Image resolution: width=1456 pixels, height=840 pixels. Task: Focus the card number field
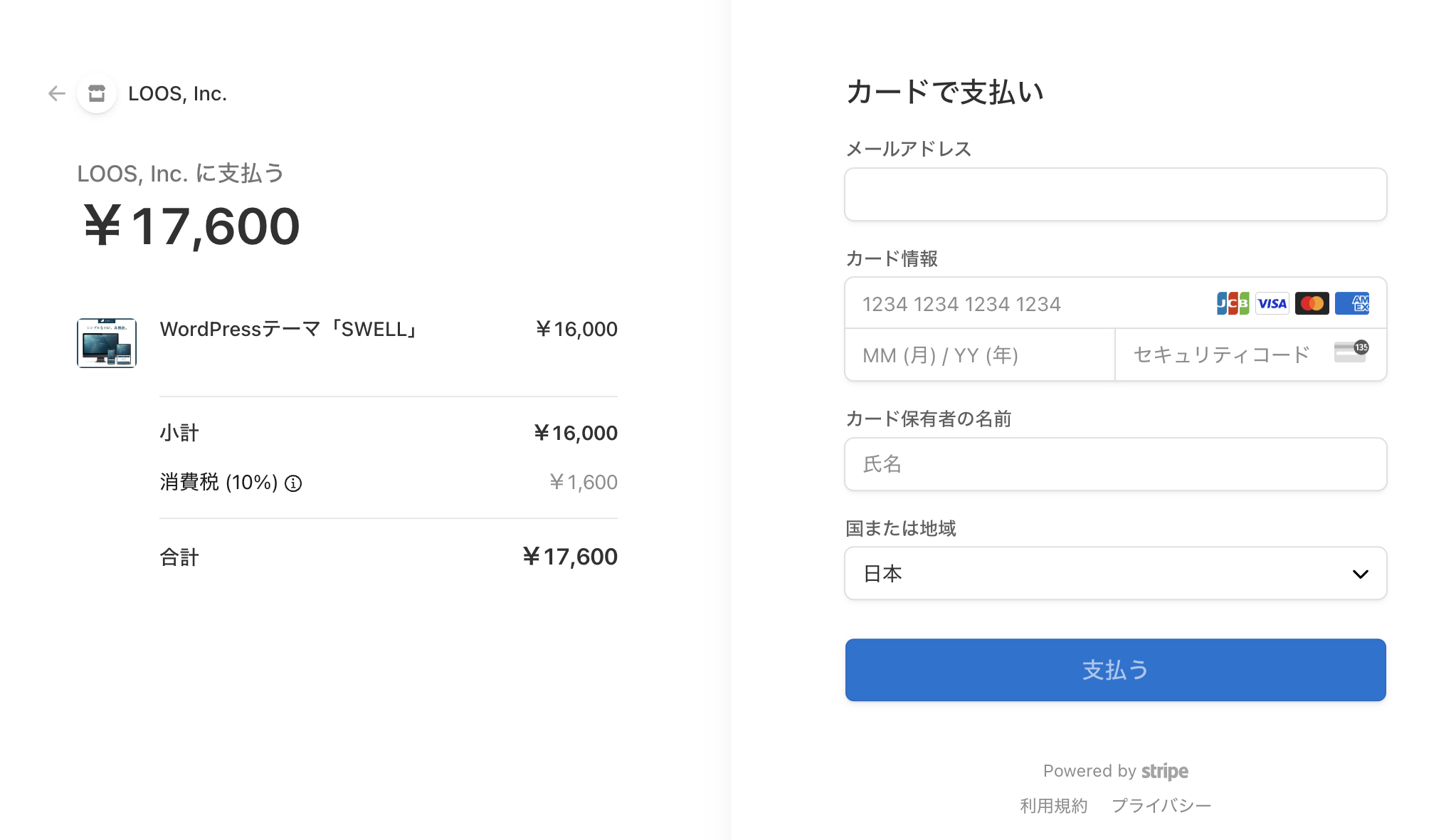[x=1025, y=304]
